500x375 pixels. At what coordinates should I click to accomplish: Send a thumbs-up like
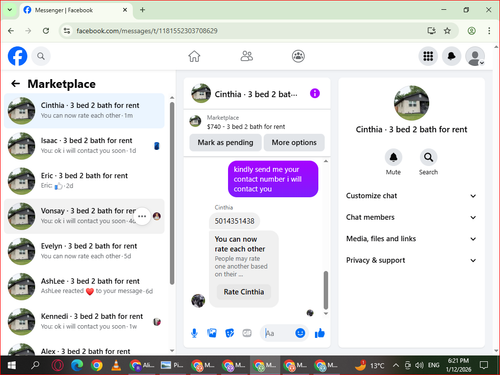point(320,333)
